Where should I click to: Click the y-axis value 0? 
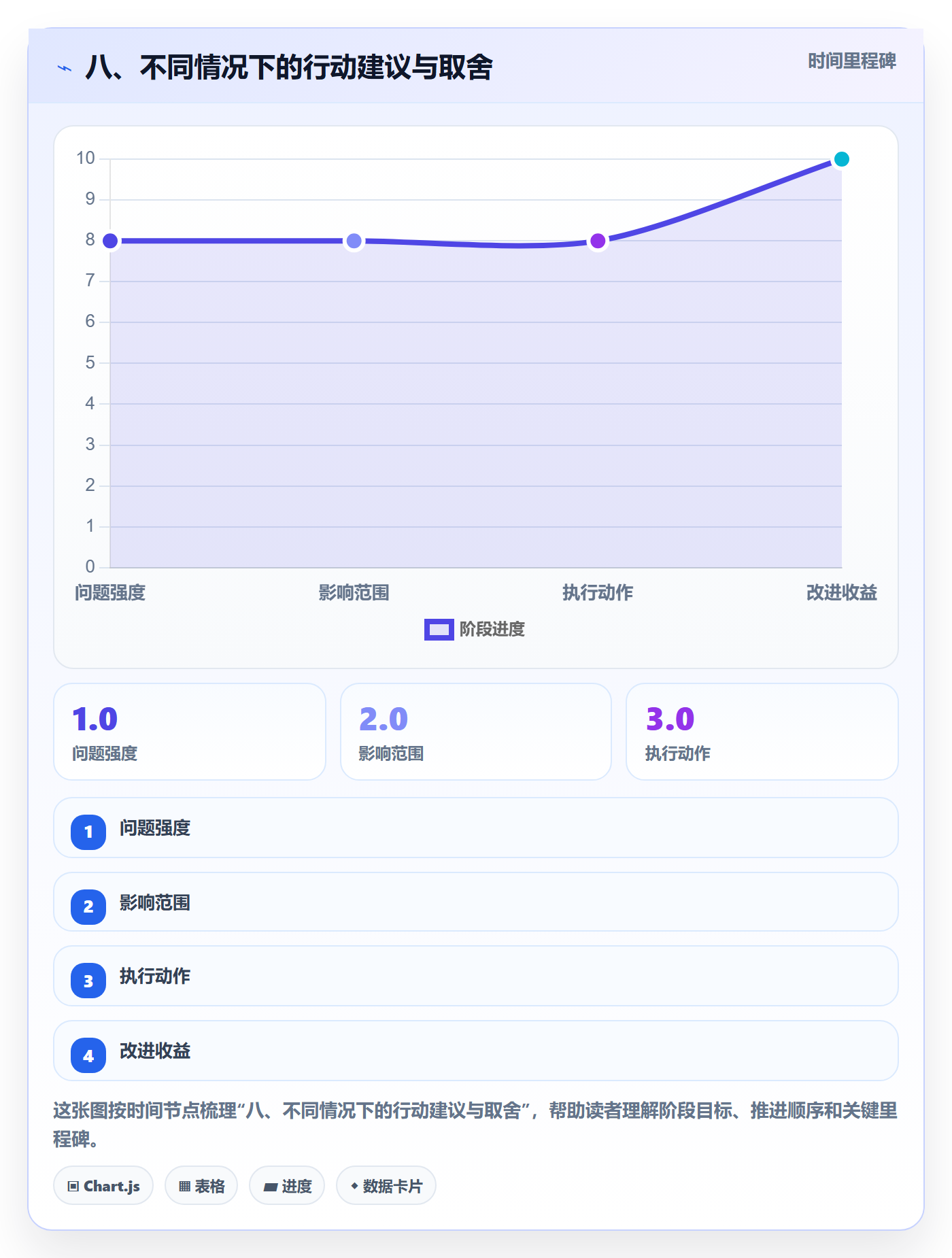click(x=90, y=566)
